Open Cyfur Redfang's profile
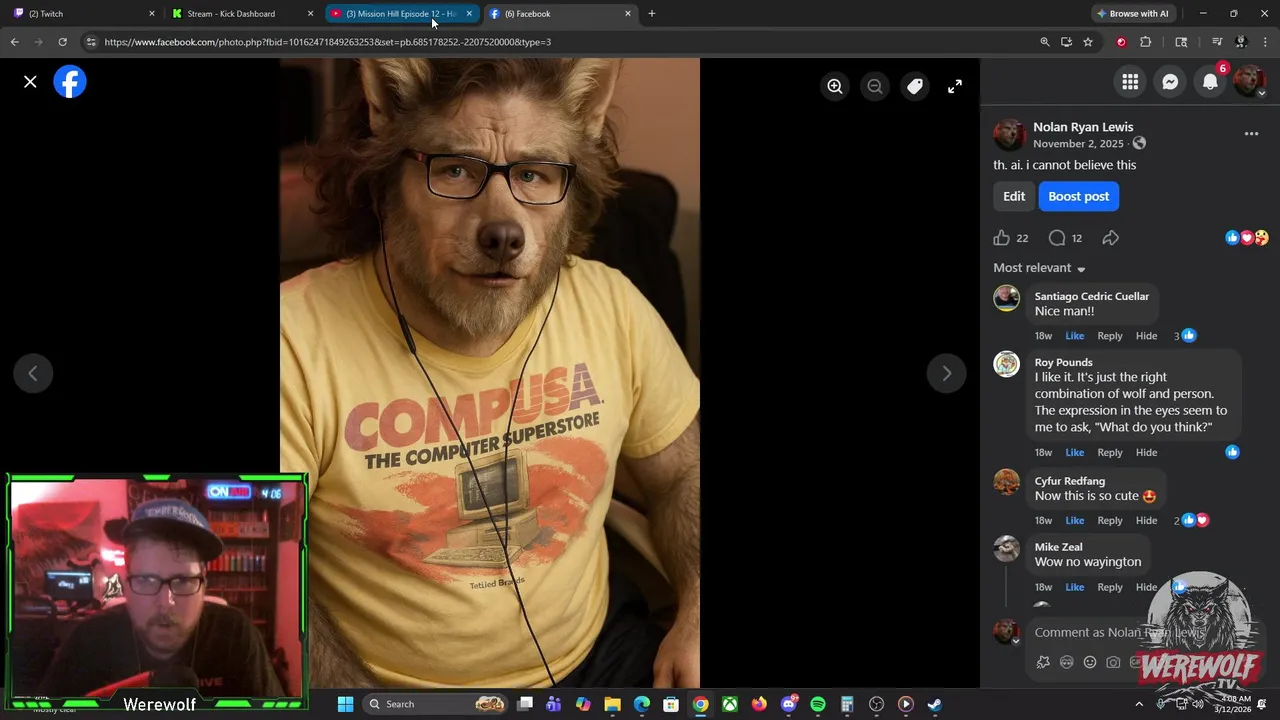 [1070, 481]
